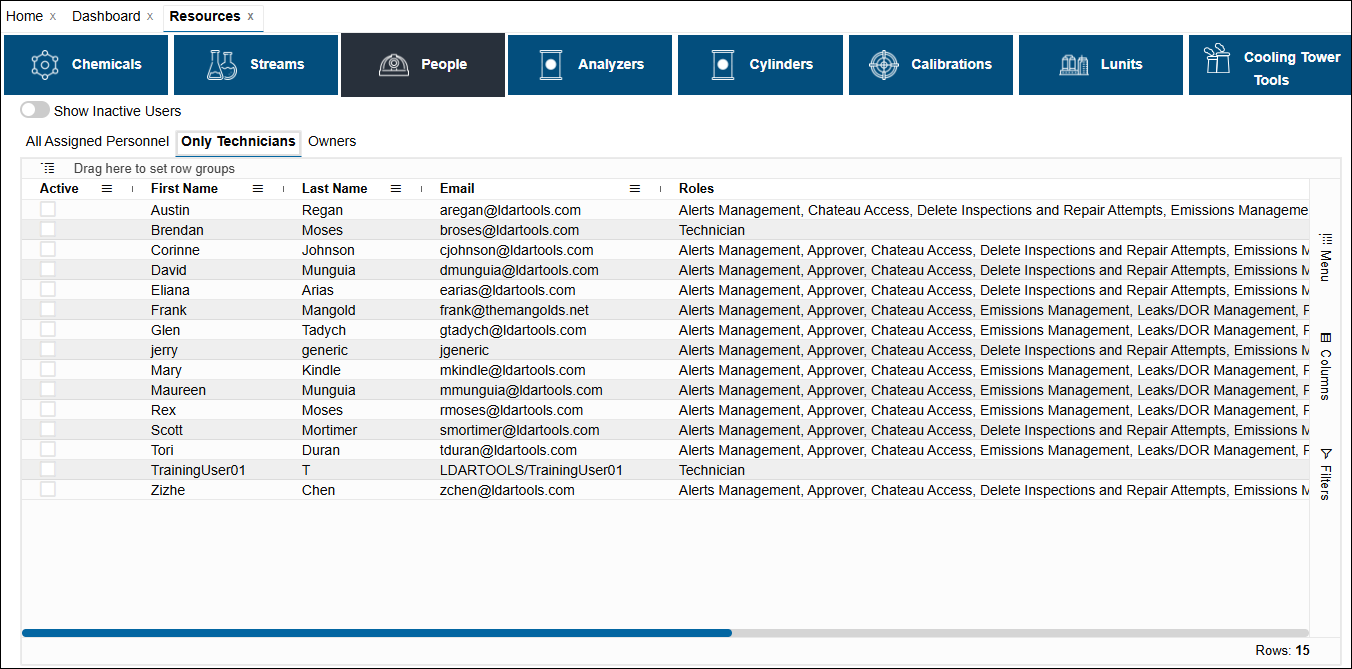The height and width of the screenshot is (669, 1352).
Task: Open the Chemicals resource tile
Action: click(x=86, y=65)
